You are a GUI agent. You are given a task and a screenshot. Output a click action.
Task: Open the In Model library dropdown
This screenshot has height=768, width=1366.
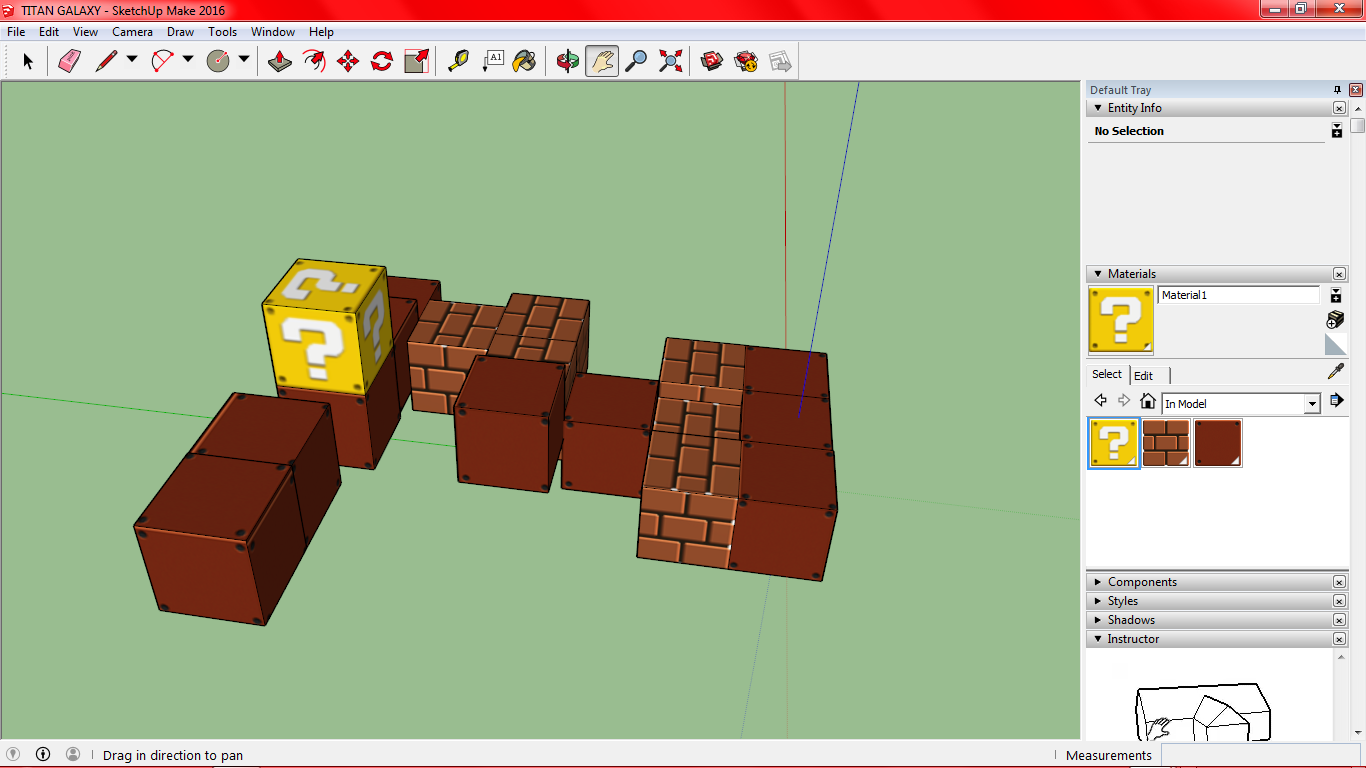[1312, 404]
